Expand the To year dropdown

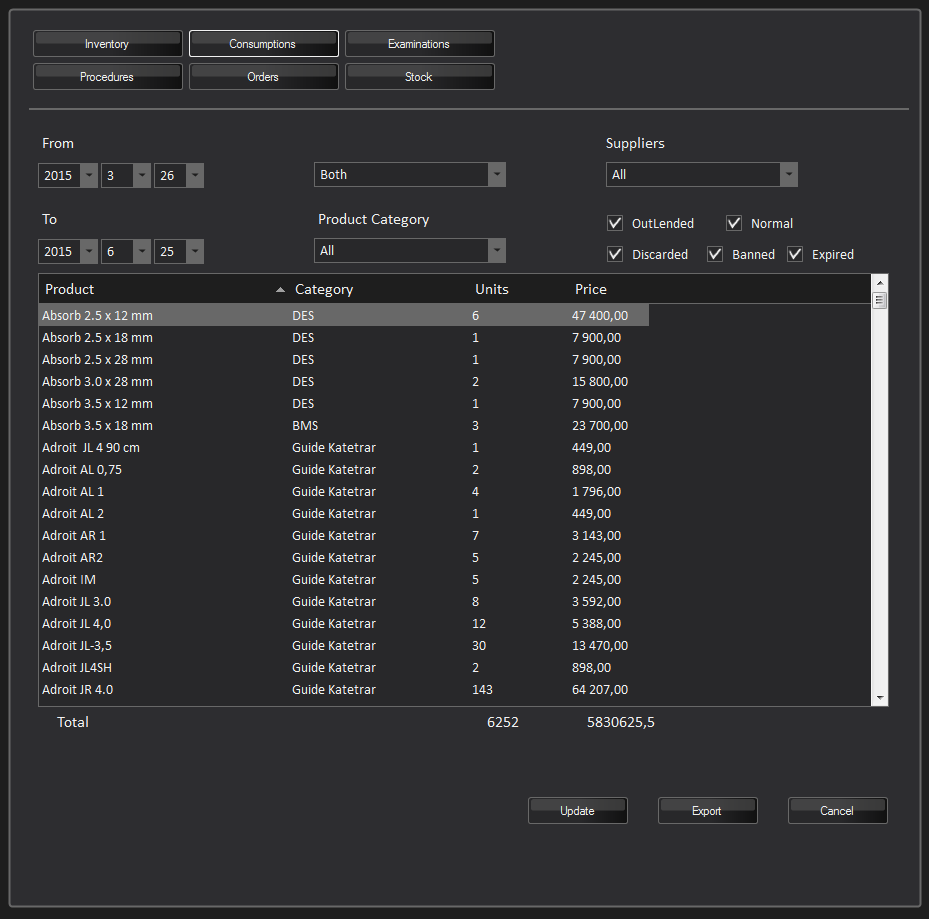coord(89,251)
